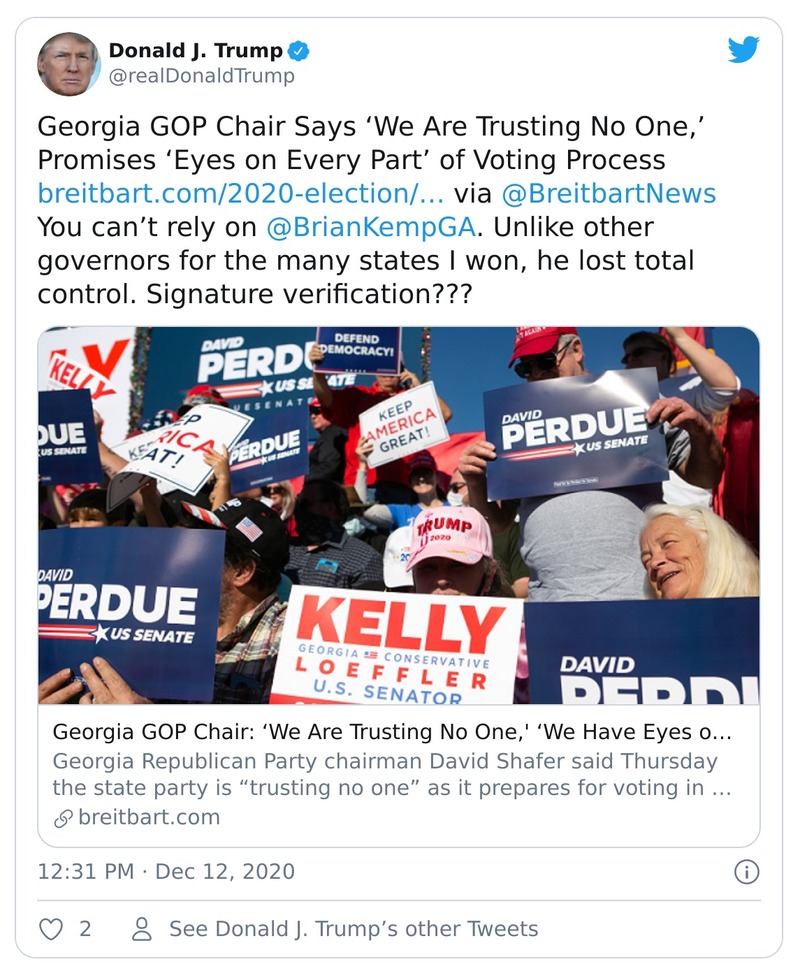The image size is (800, 978).
Task: Like the tweet with the heart icon
Action: (x=51, y=929)
